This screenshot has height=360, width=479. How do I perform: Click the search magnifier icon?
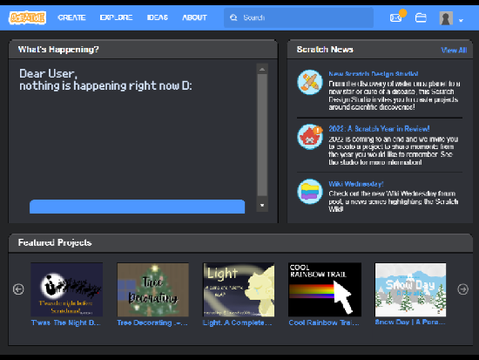click(x=234, y=18)
